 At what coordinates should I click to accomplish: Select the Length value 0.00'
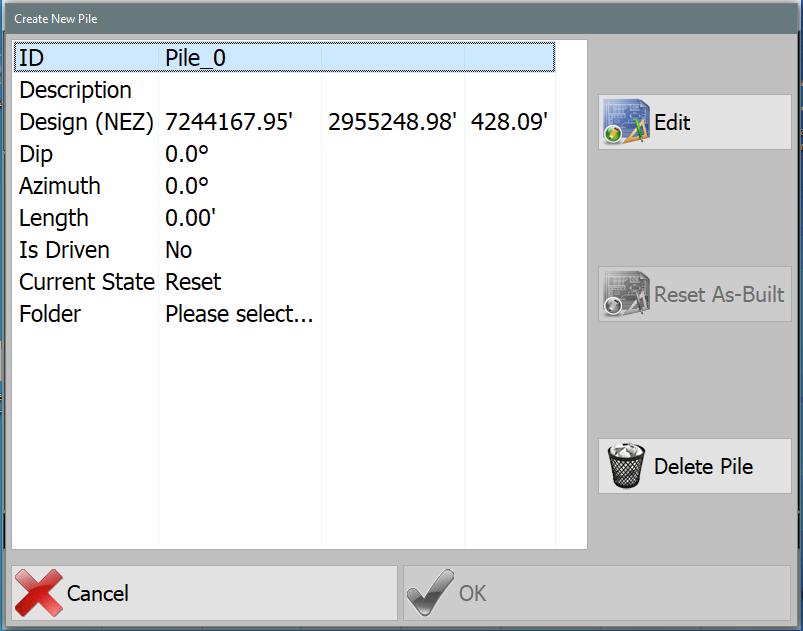click(190, 218)
